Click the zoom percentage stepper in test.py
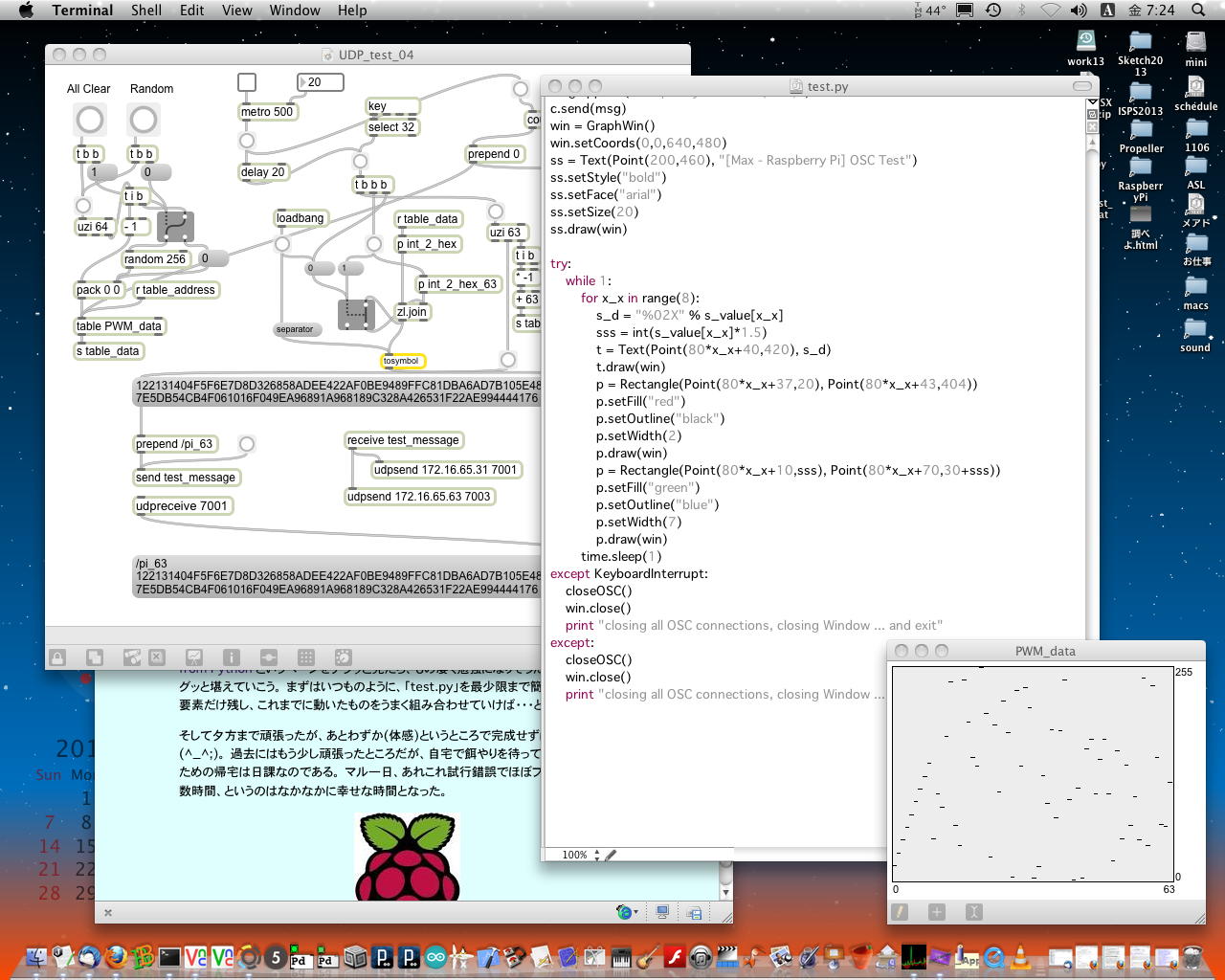Viewport: 1225px width, 980px height. (x=597, y=855)
